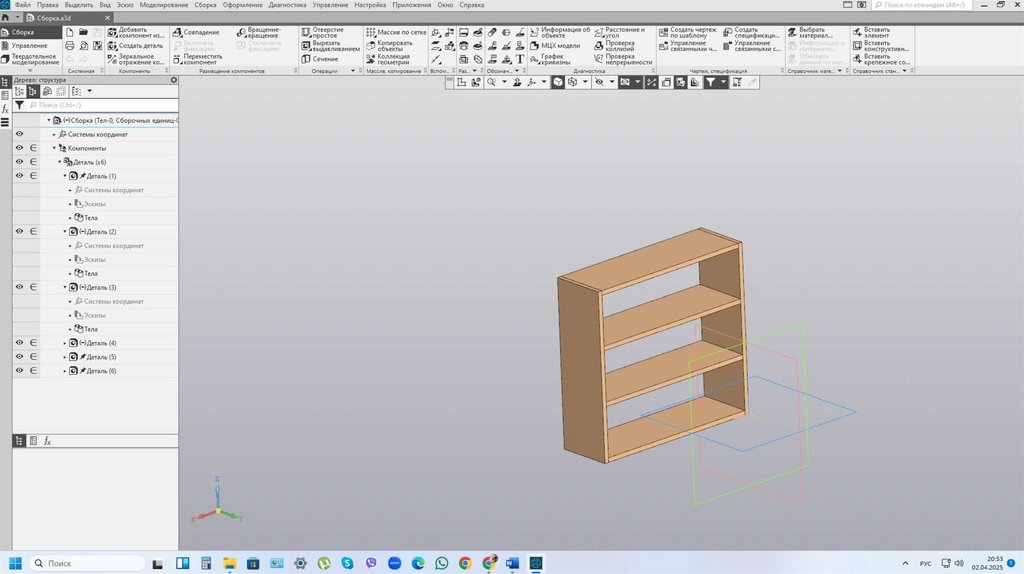Open Массив по сетке tool

(x=396, y=32)
